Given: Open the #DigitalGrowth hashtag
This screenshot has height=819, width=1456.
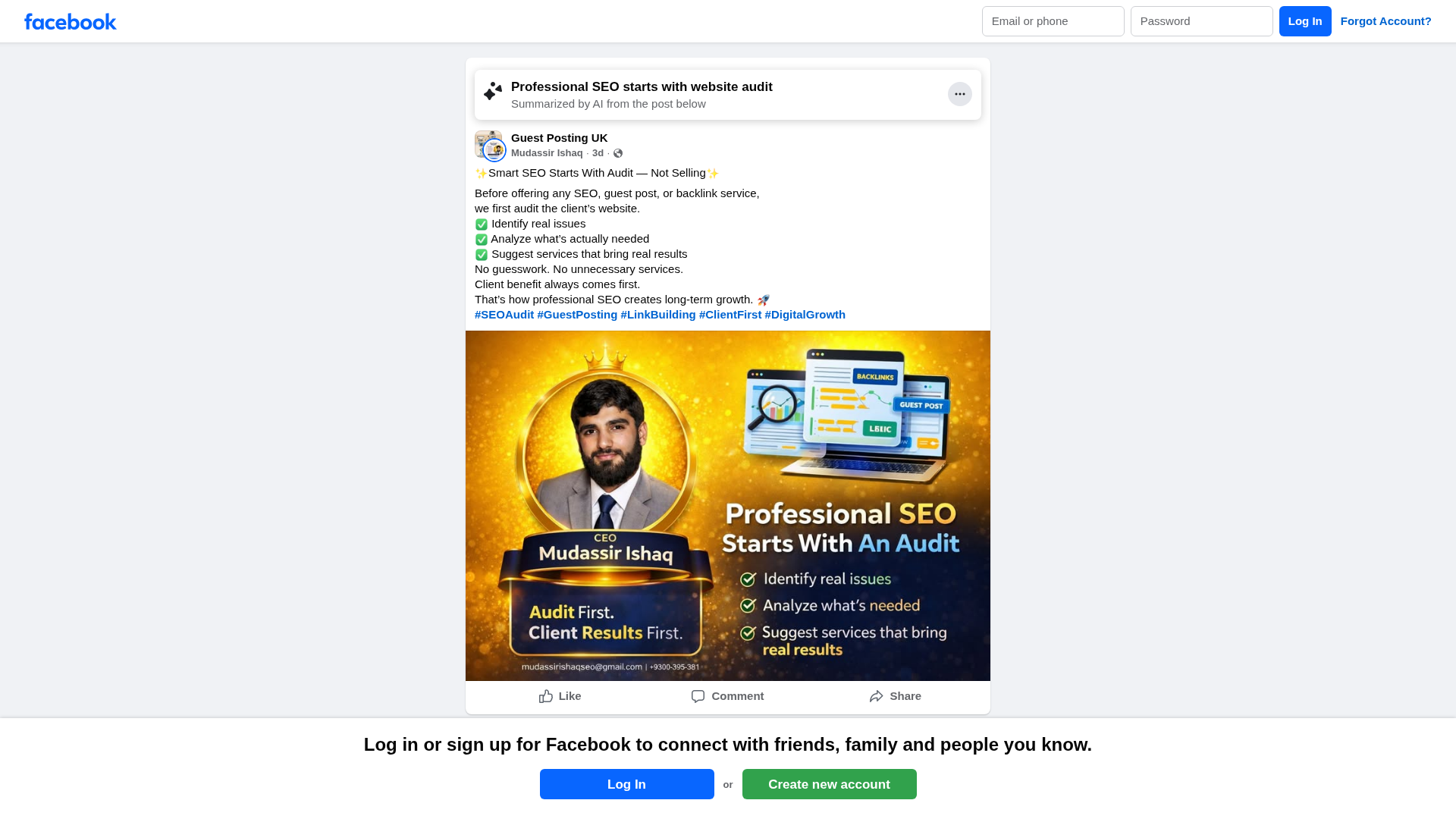Looking at the screenshot, I should (805, 315).
